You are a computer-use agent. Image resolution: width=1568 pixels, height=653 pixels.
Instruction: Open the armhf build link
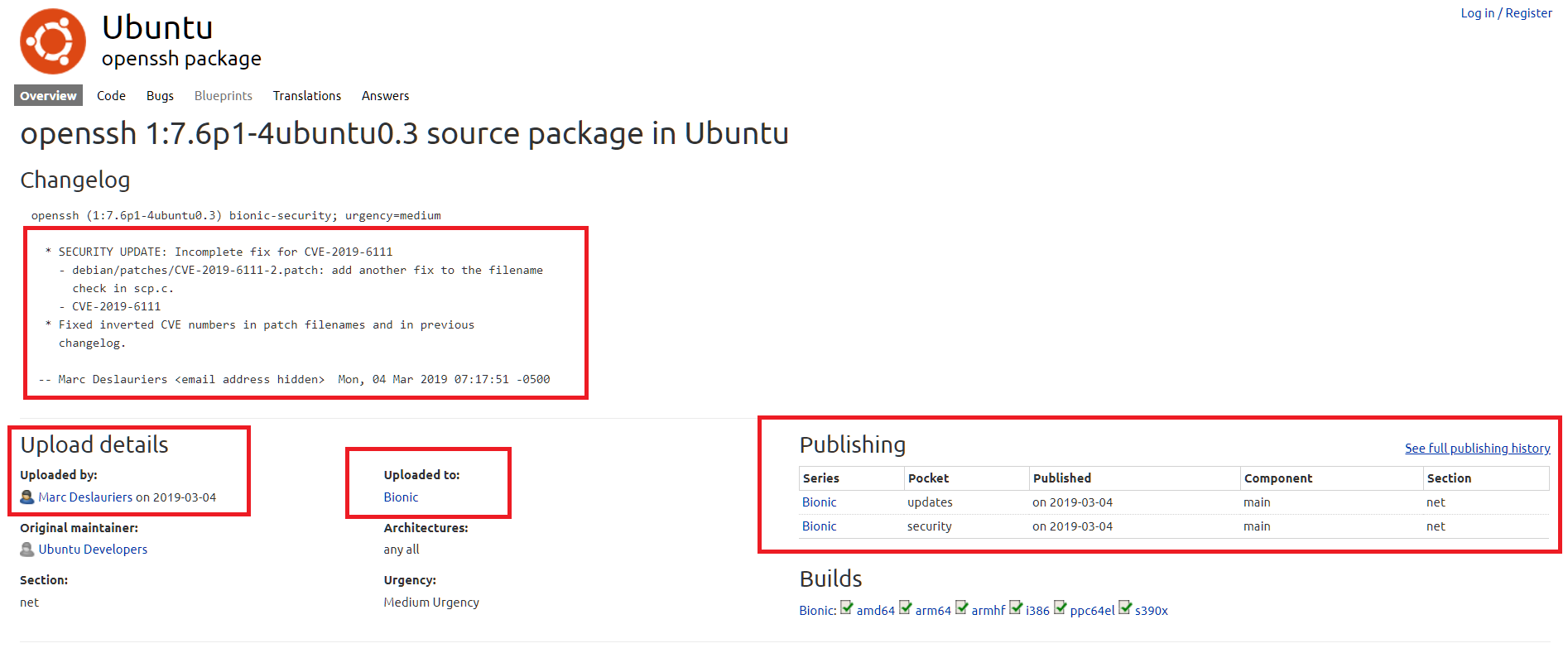[988, 611]
